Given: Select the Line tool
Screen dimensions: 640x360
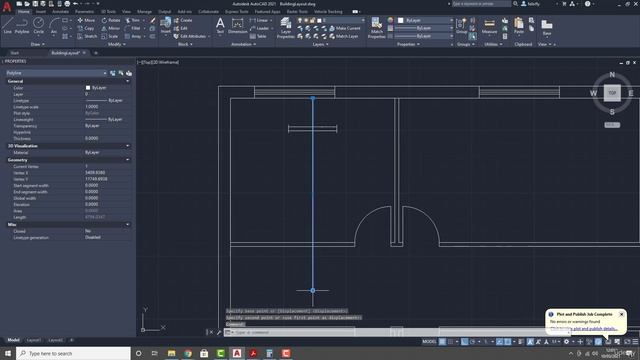Looking at the screenshot, I should (x=7, y=26).
